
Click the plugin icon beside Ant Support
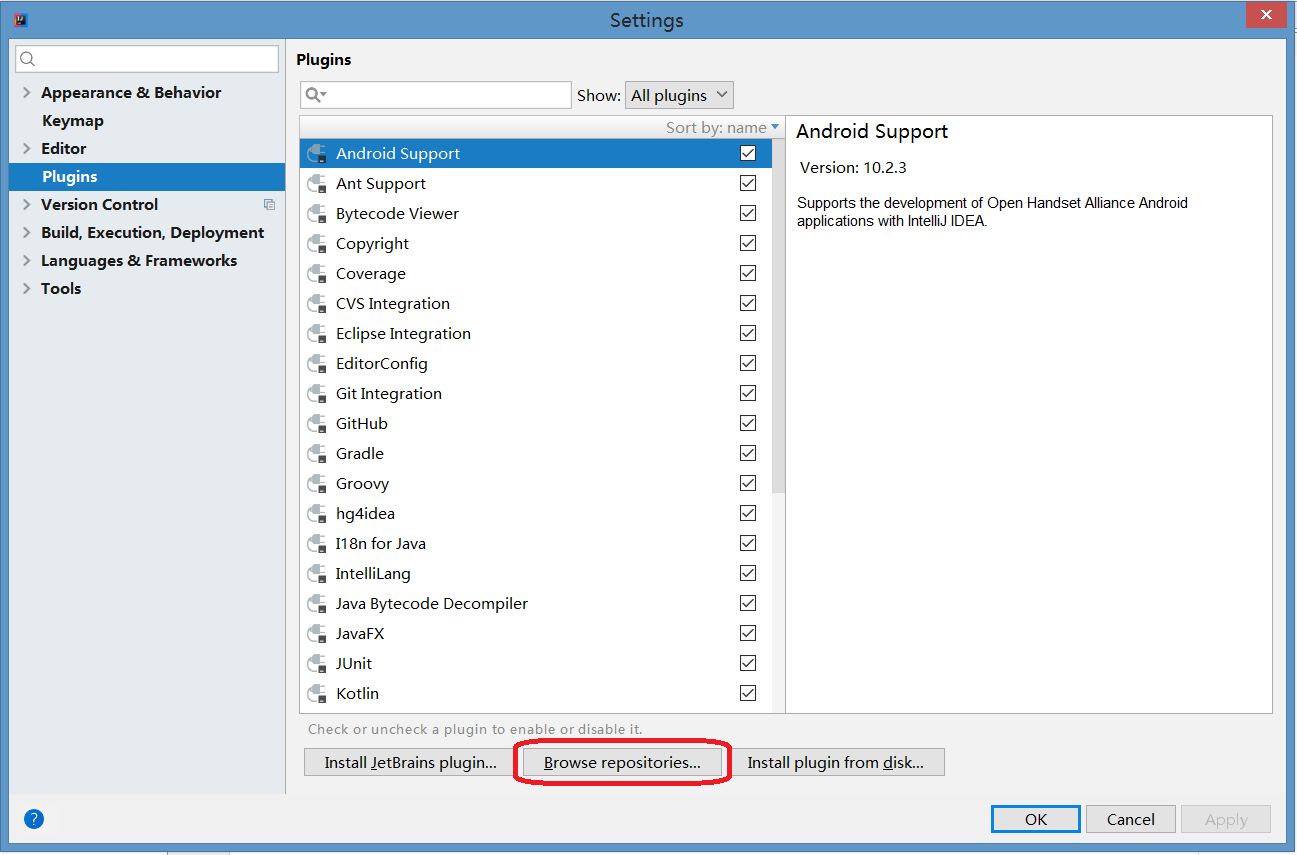pyautogui.click(x=318, y=183)
